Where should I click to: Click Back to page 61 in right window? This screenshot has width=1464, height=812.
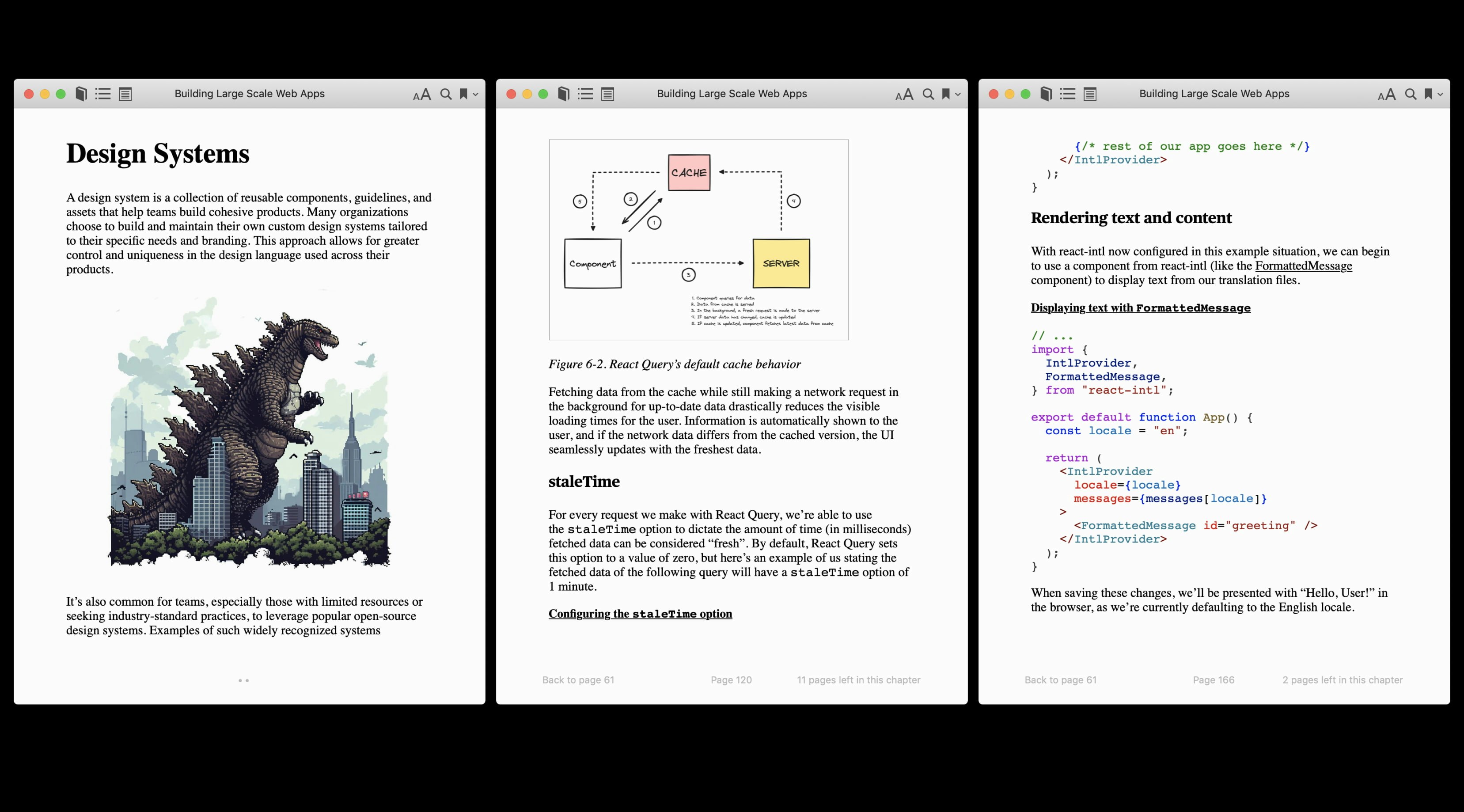pos(1061,679)
